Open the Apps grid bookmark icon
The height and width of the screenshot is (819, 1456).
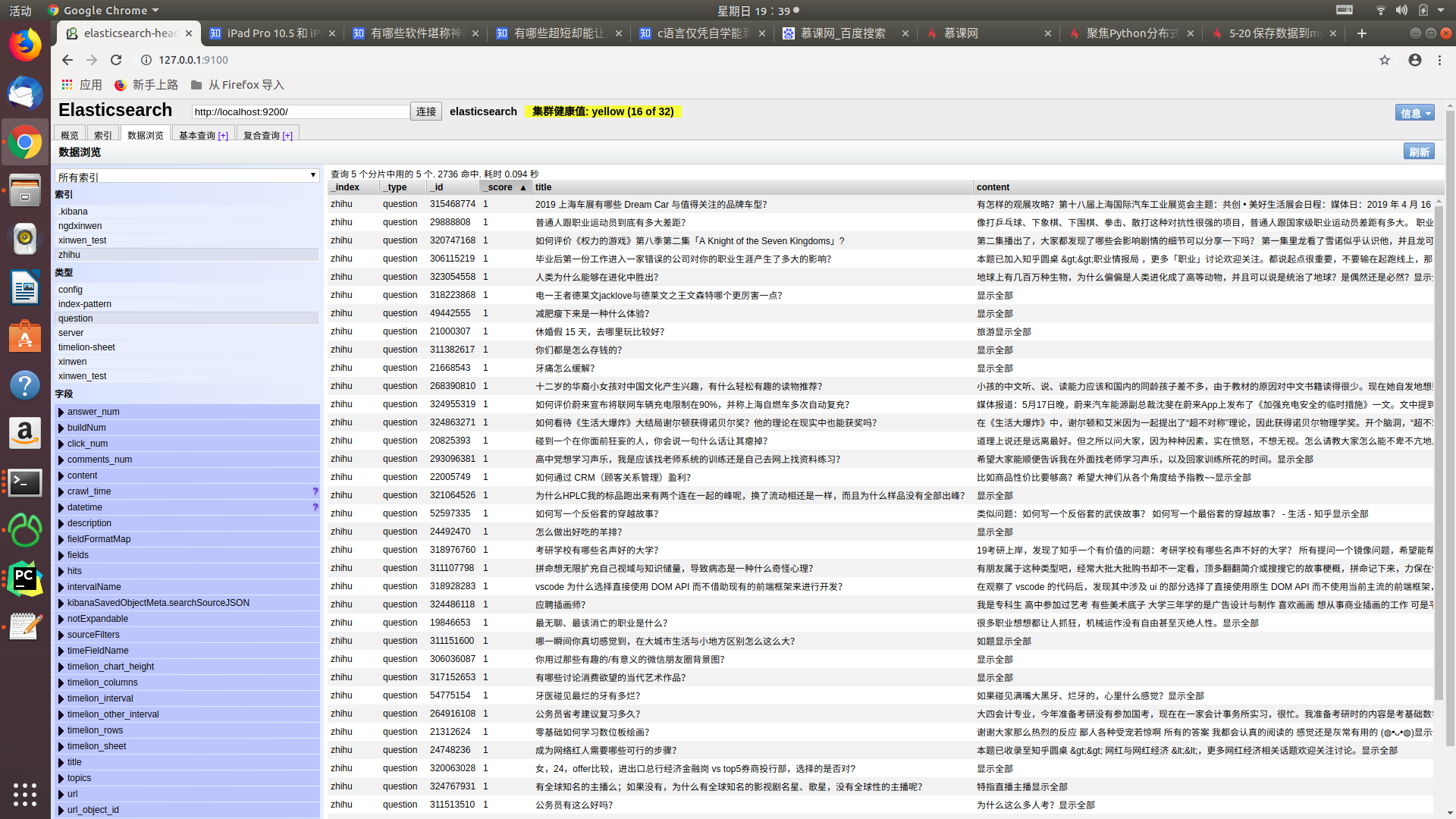67,85
